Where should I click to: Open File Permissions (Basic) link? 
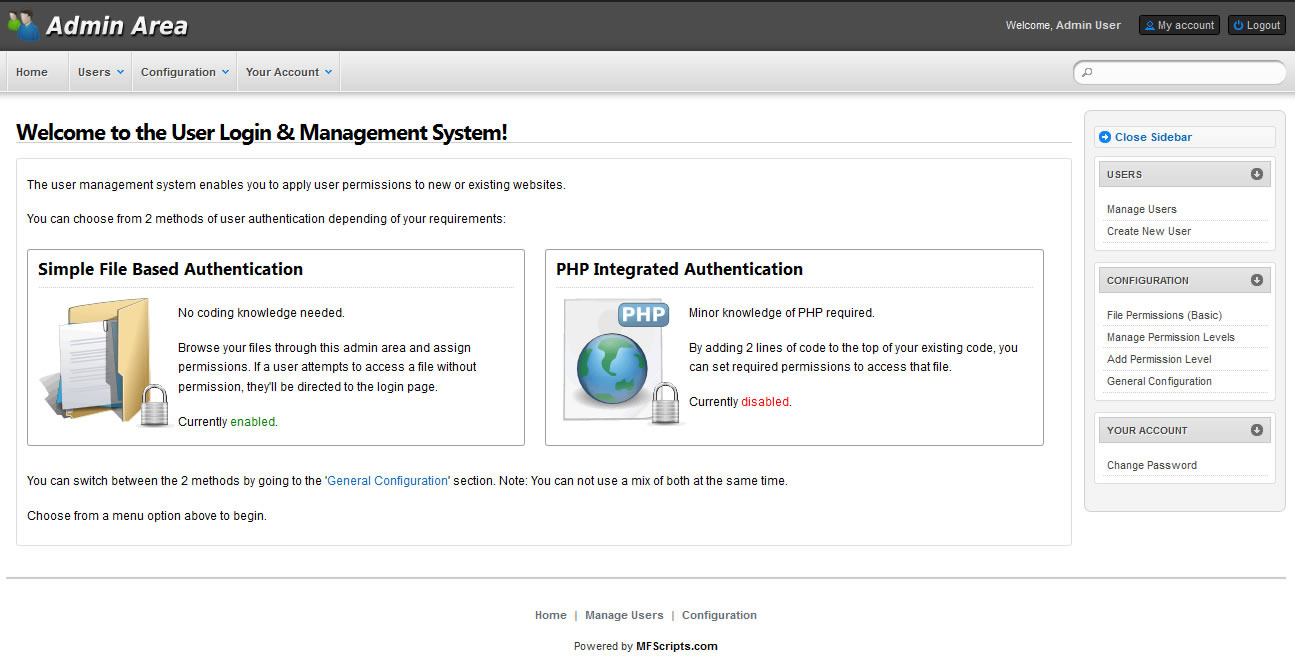[1164, 315]
